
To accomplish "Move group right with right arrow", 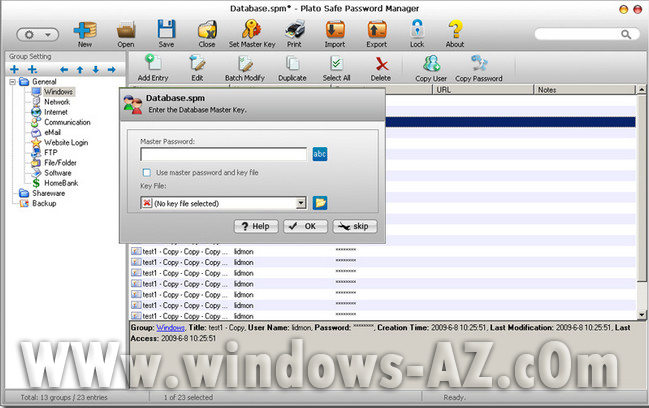I will click(111, 70).
